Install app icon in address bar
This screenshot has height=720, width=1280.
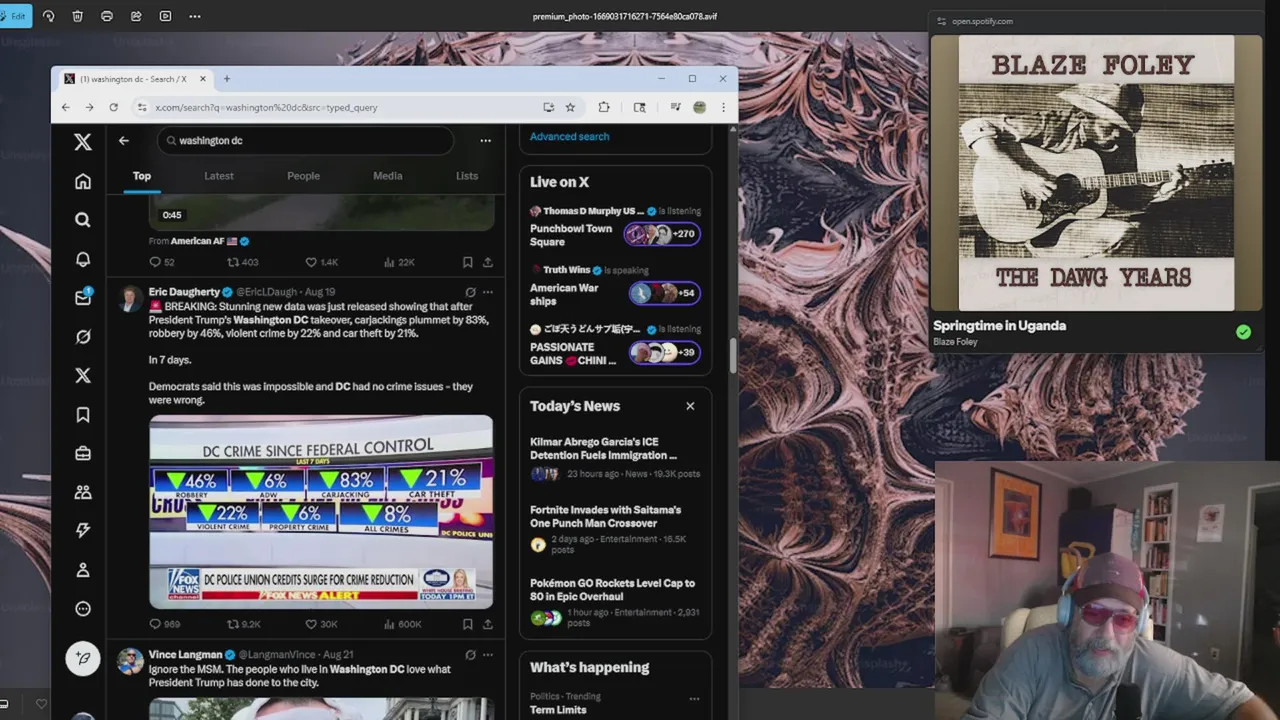[x=549, y=107]
